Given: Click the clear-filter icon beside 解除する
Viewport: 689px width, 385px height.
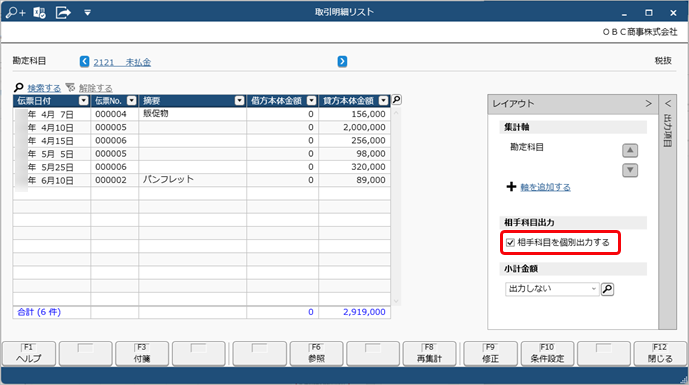Looking at the screenshot, I should [x=70, y=87].
